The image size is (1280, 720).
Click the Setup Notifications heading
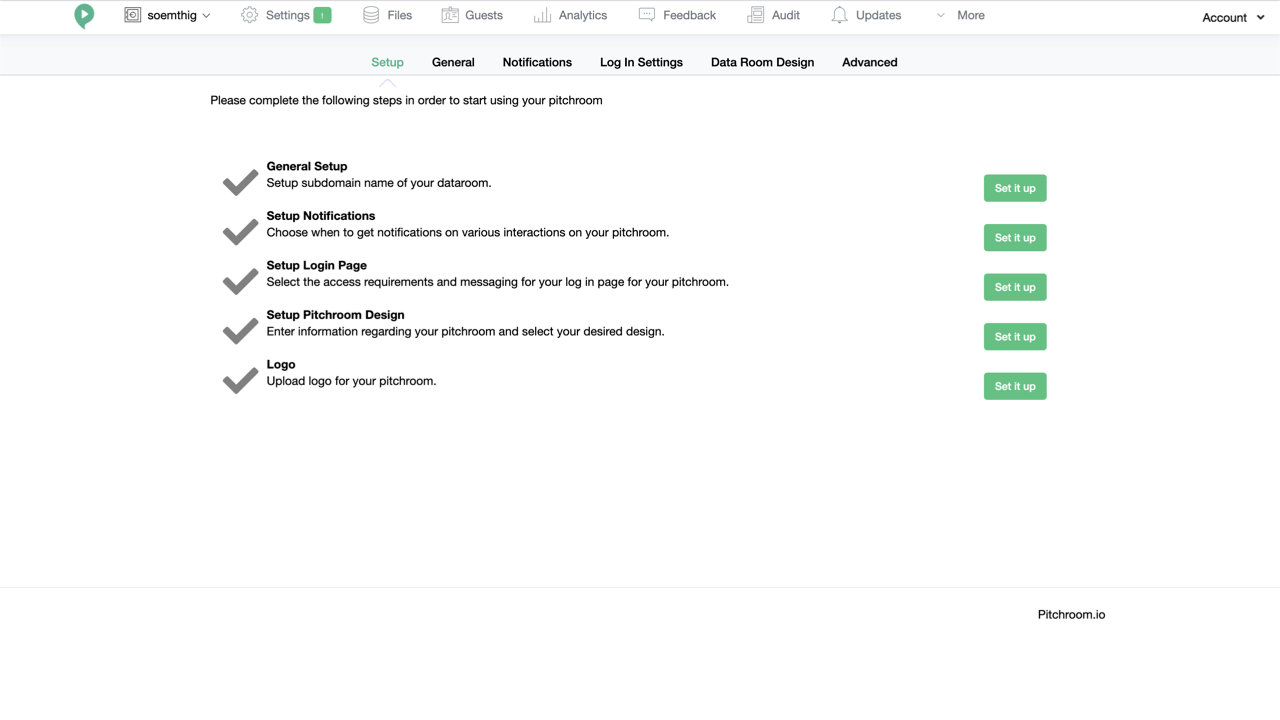point(321,216)
